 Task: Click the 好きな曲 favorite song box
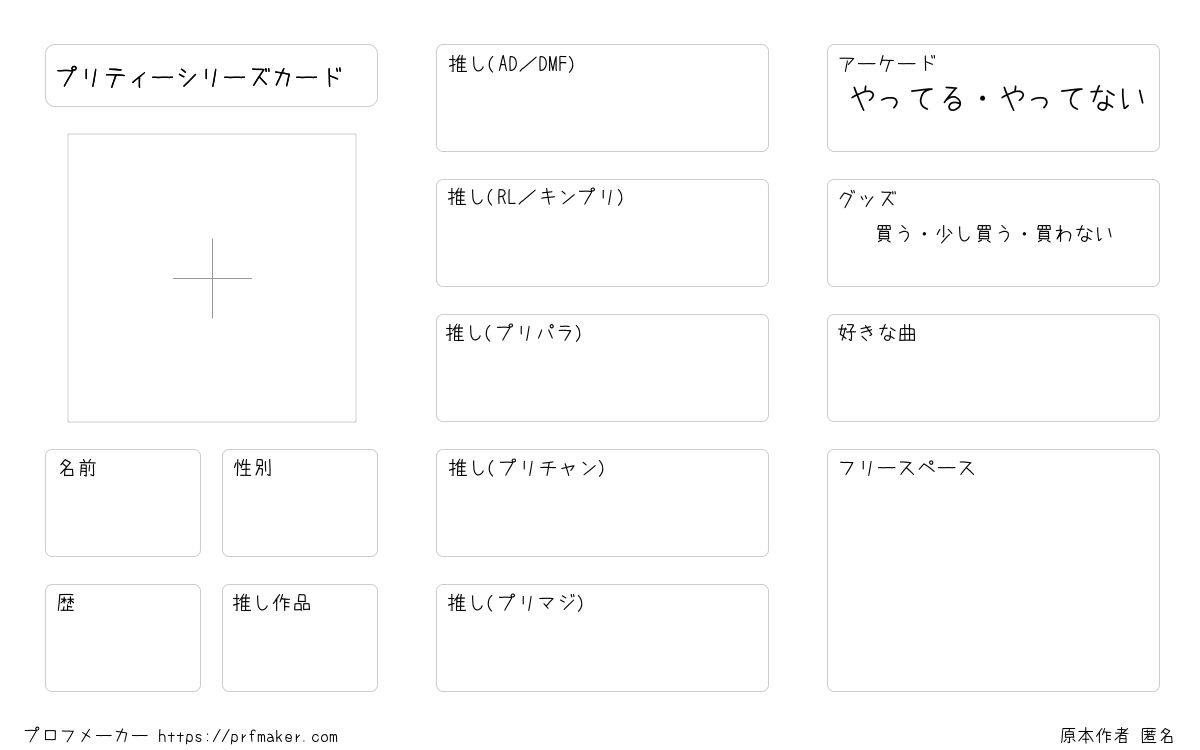point(993,368)
